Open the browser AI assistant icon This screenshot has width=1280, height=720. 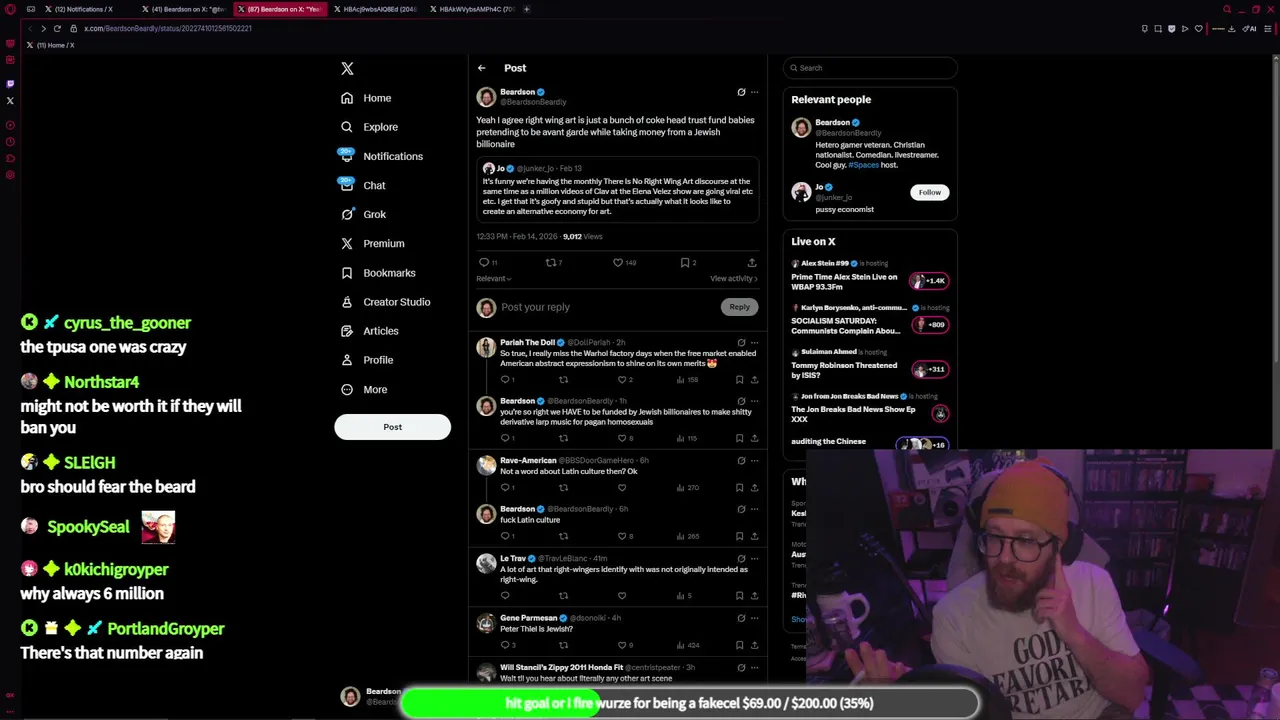pos(1250,28)
